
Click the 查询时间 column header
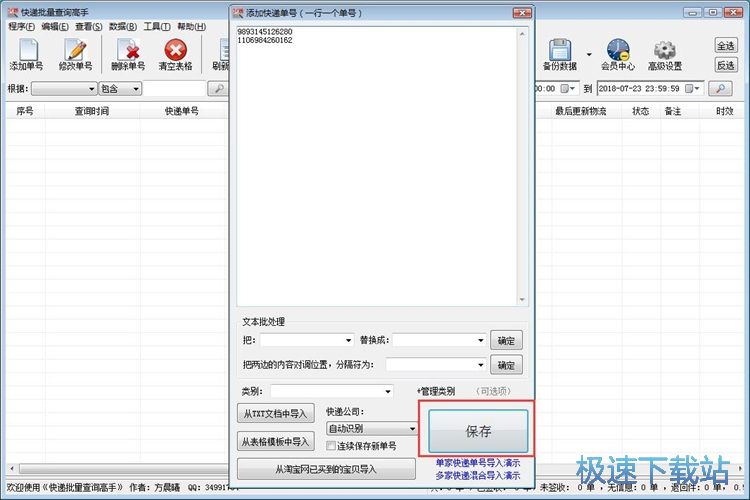(x=92, y=111)
